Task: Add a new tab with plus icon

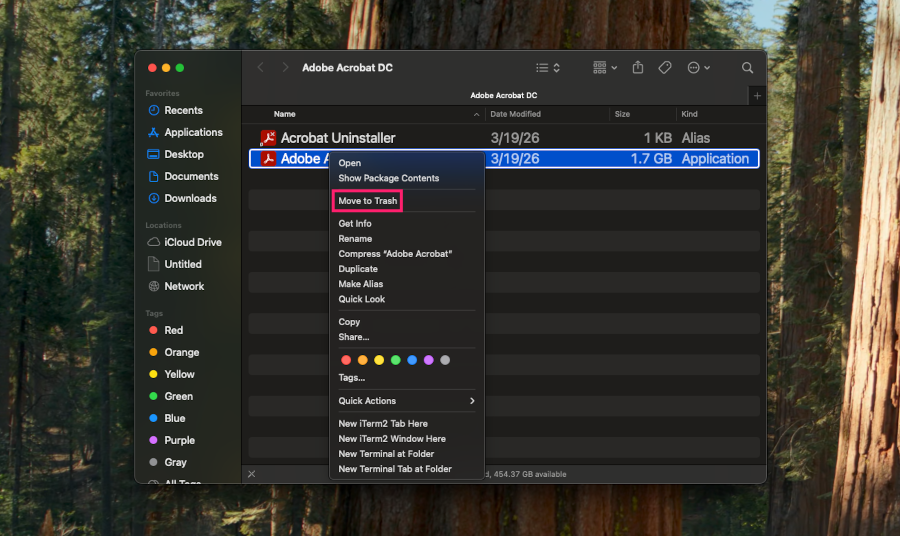Action: coord(757,96)
